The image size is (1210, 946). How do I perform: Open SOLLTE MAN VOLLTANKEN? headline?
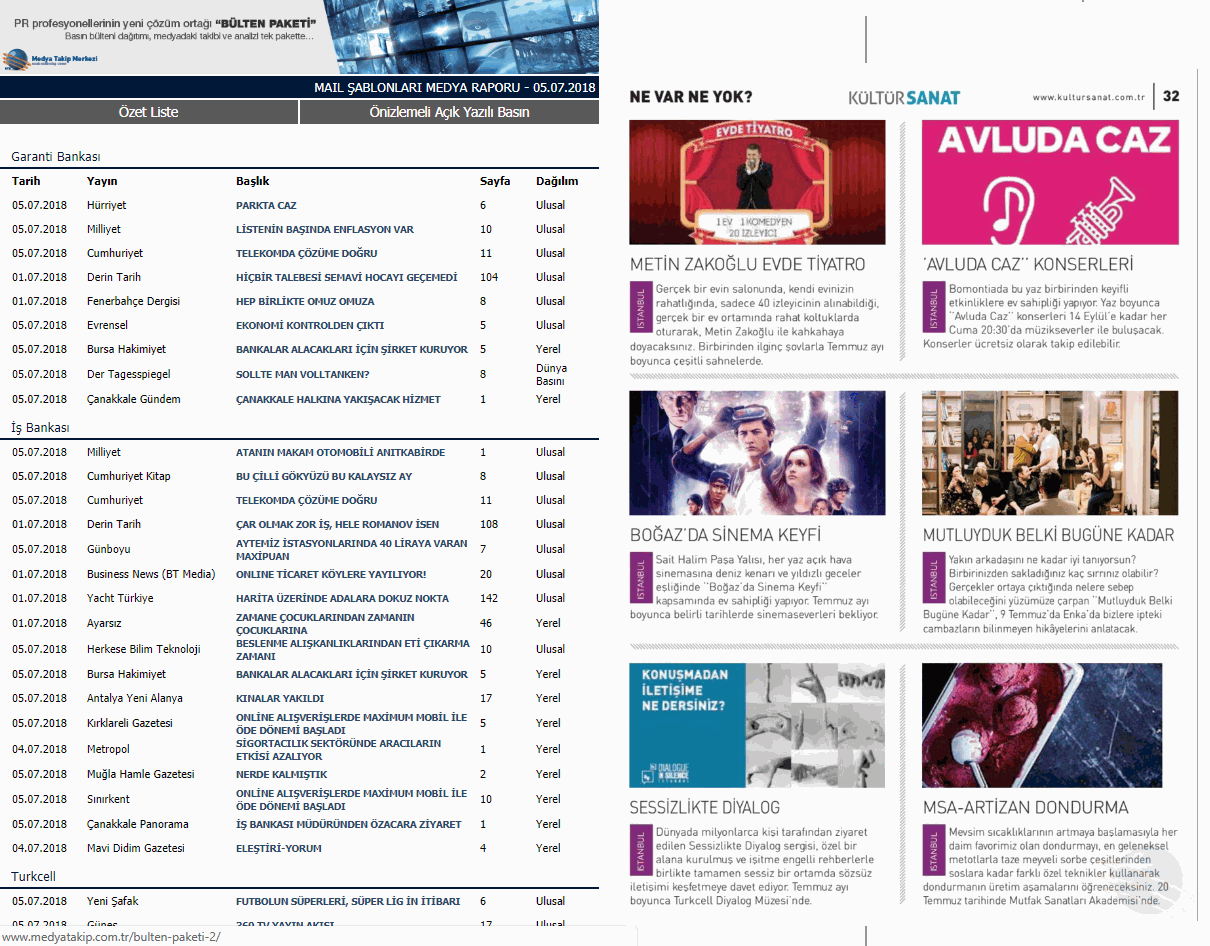303,374
